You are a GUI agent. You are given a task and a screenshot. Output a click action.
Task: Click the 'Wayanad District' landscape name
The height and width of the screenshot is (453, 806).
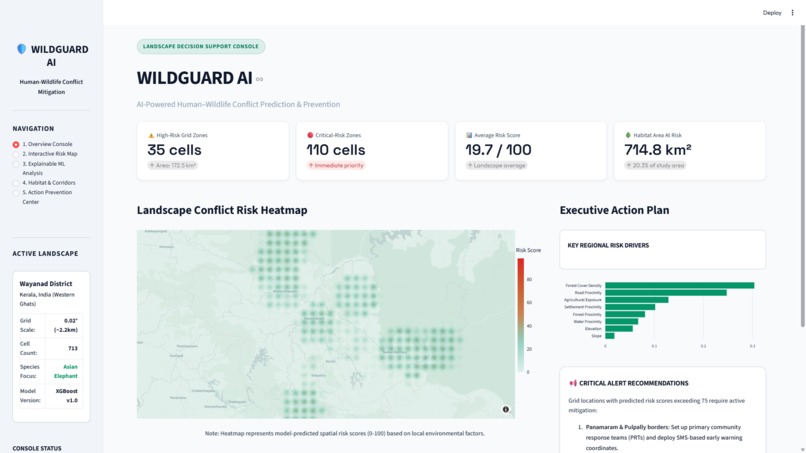point(46,284)
